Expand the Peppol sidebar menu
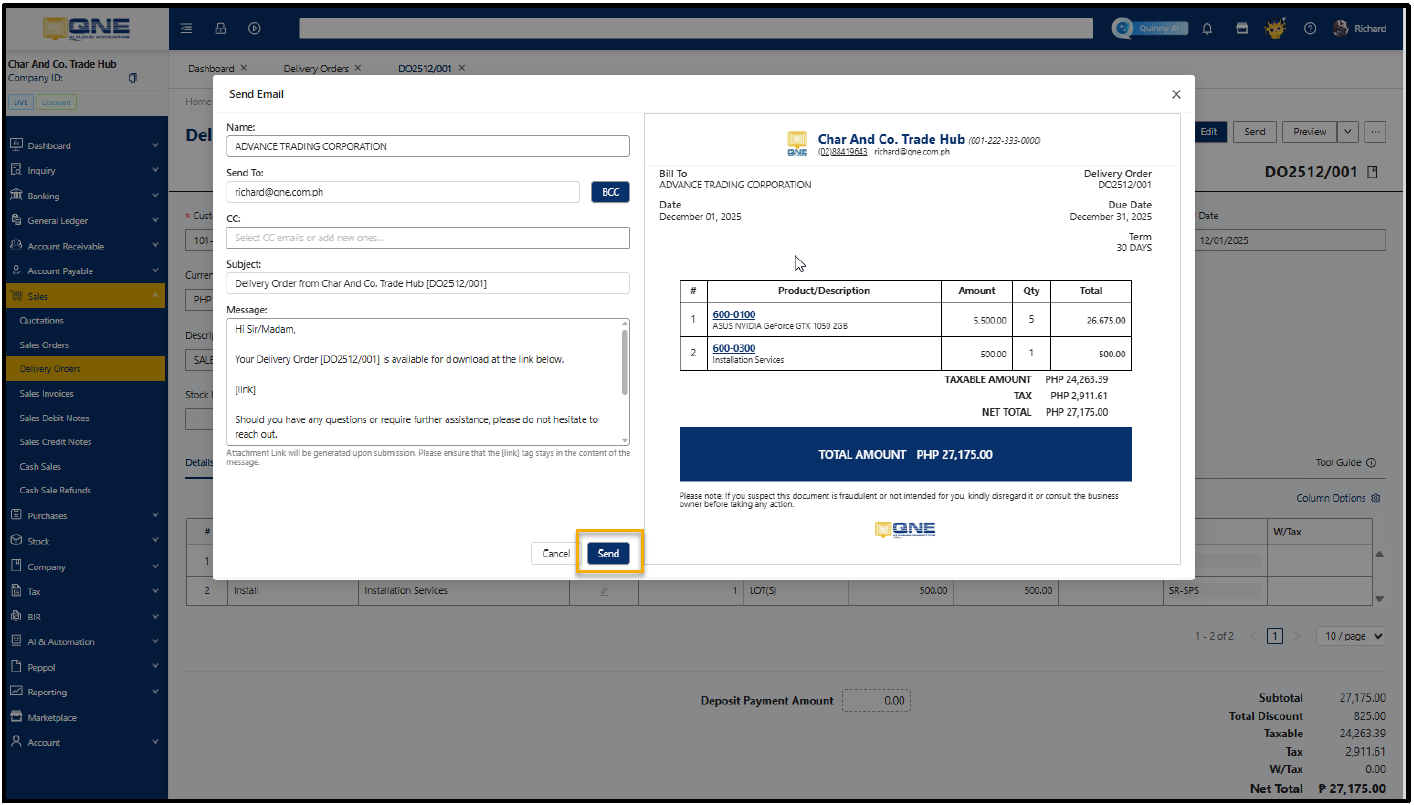1414x805 pixels. [84, 667]
